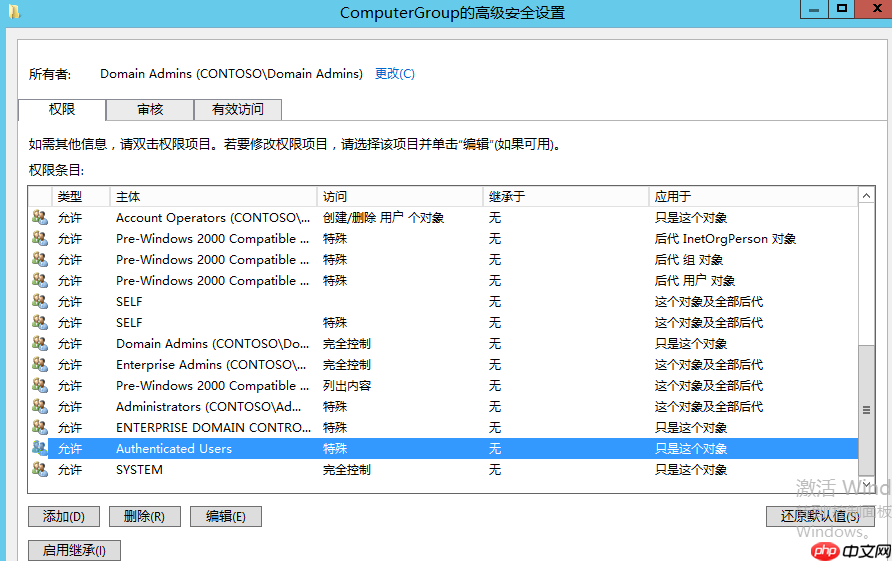This screenshot has width=892, height=561.
Task: Open the 有效访问 tab
Action: click(x=238, y=110)
